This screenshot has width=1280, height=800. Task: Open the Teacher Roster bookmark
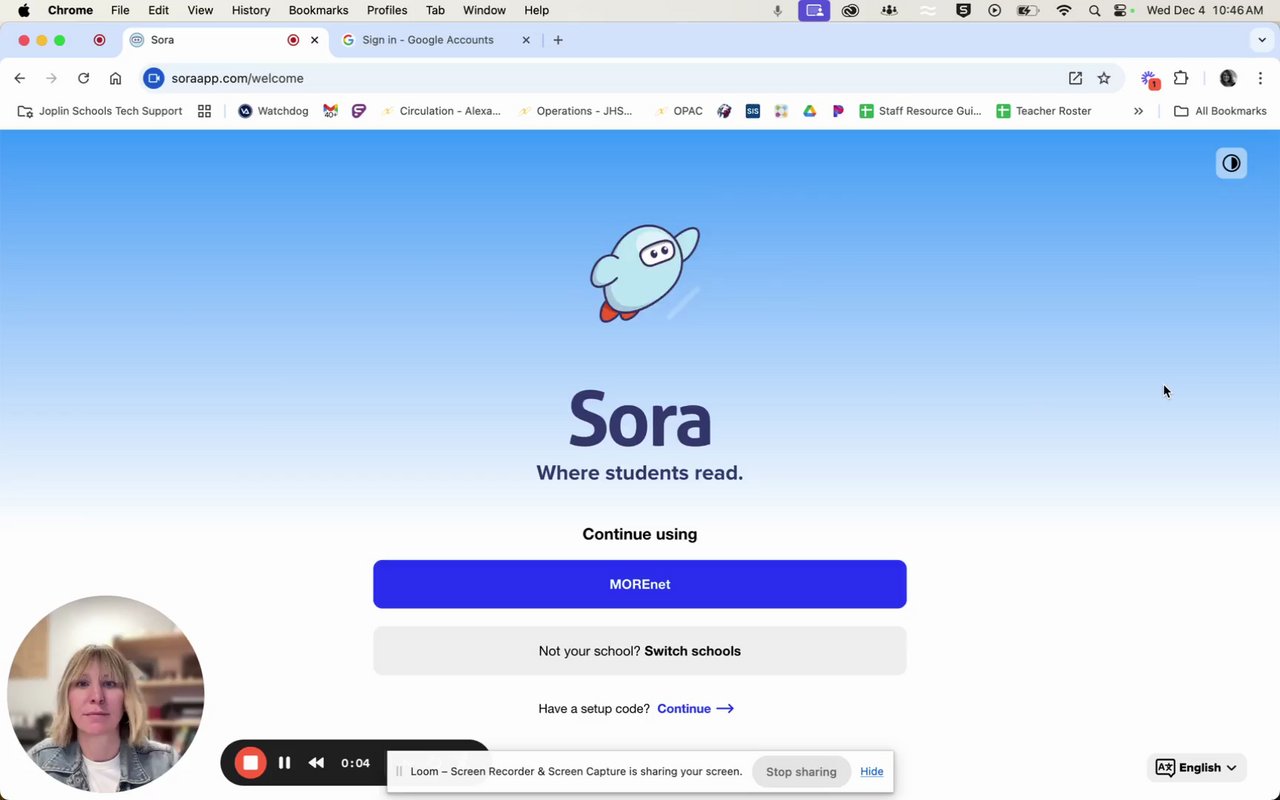pyautogui.click(x=1043, y=111)
